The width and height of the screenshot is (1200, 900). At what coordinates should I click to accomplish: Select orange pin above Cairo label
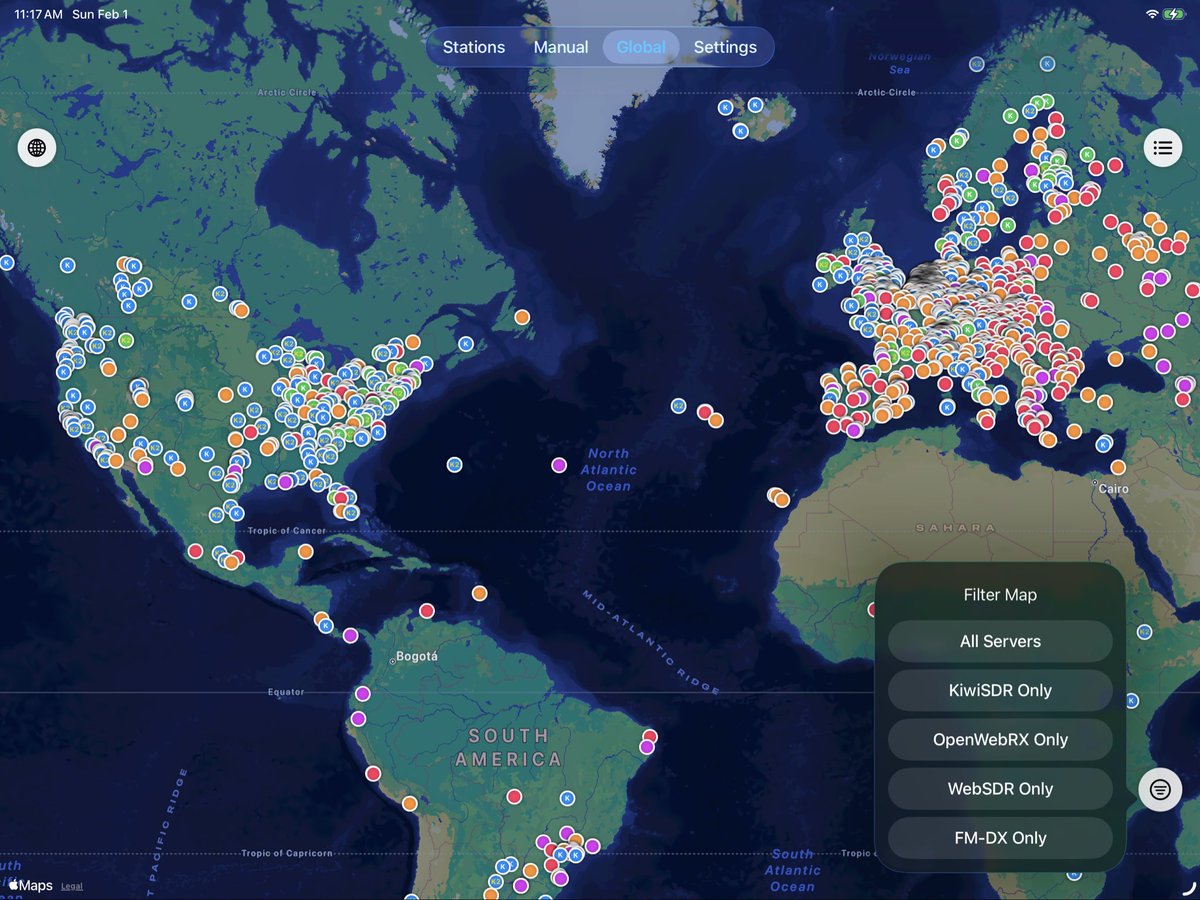(x=1118, y=467)
